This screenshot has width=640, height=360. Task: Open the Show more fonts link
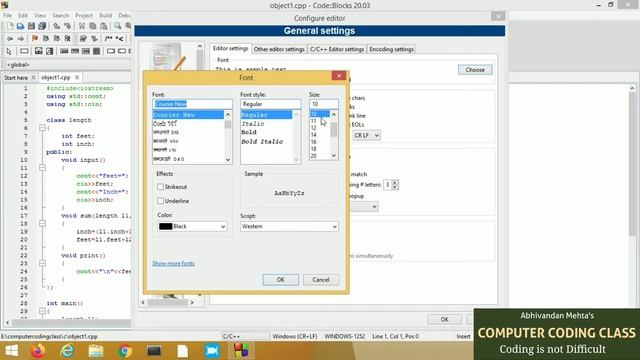(x=173, y=263)
